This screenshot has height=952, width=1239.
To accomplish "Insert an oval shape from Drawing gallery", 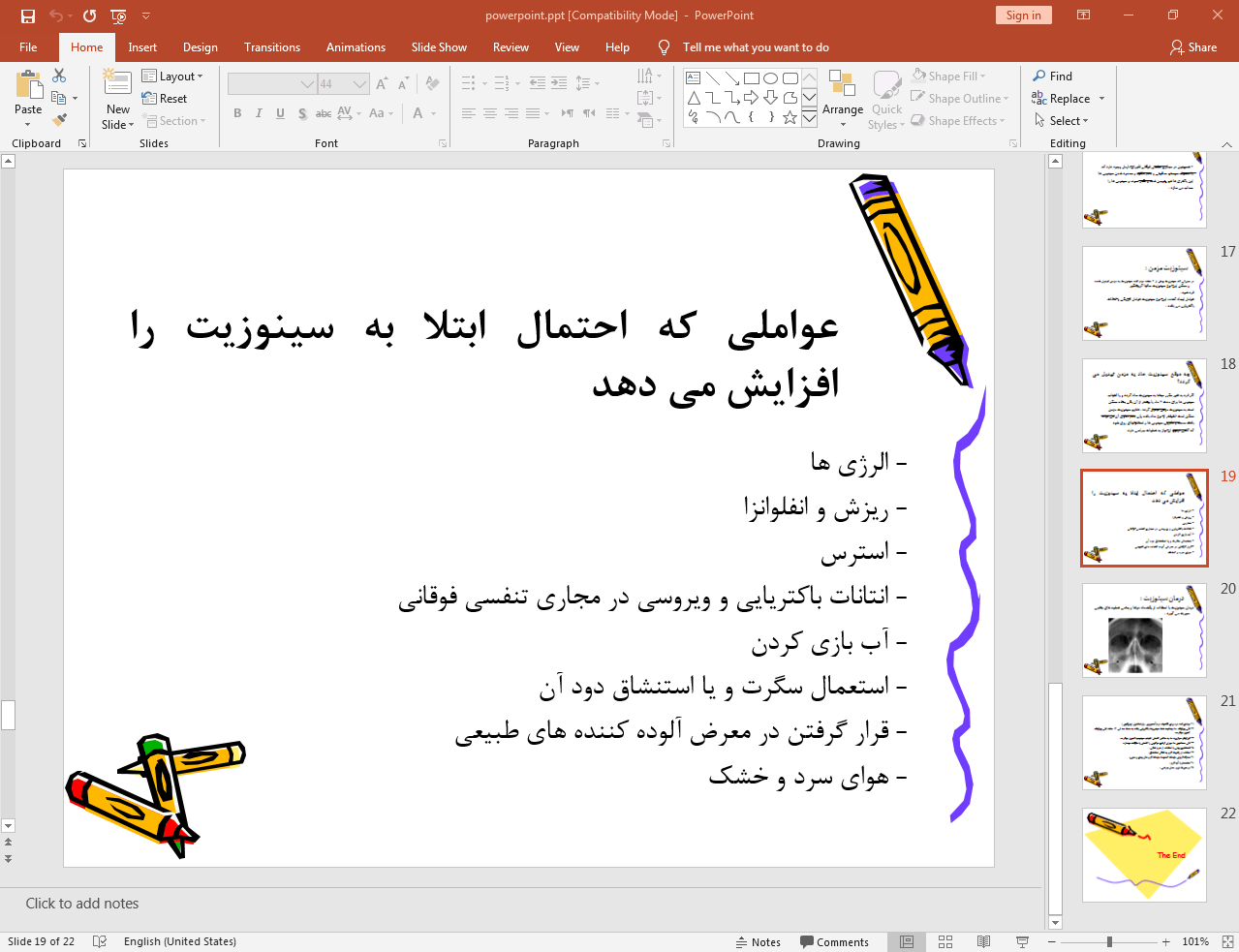I will (x=768, y=77).
